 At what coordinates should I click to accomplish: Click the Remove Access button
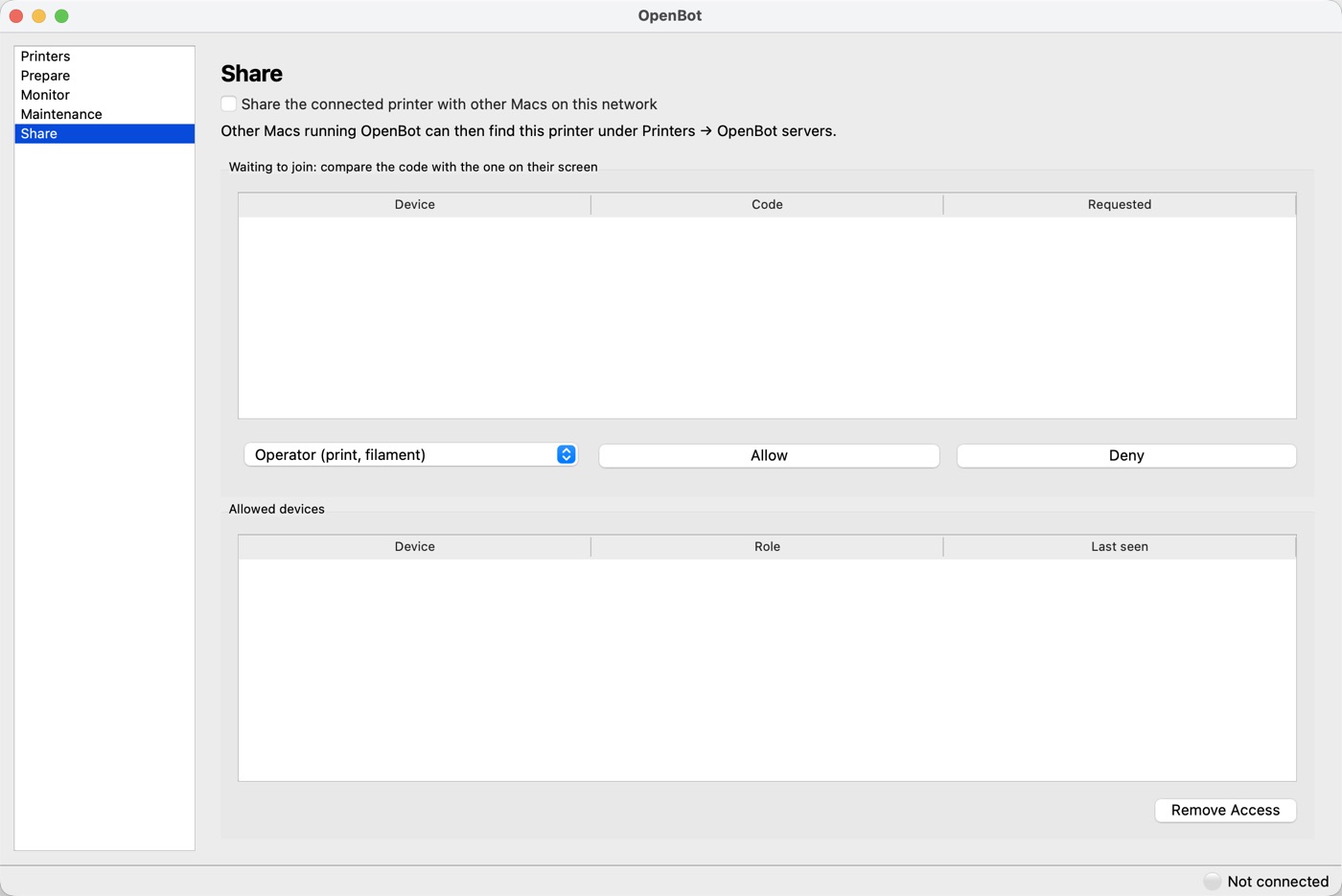point(1225,811)
